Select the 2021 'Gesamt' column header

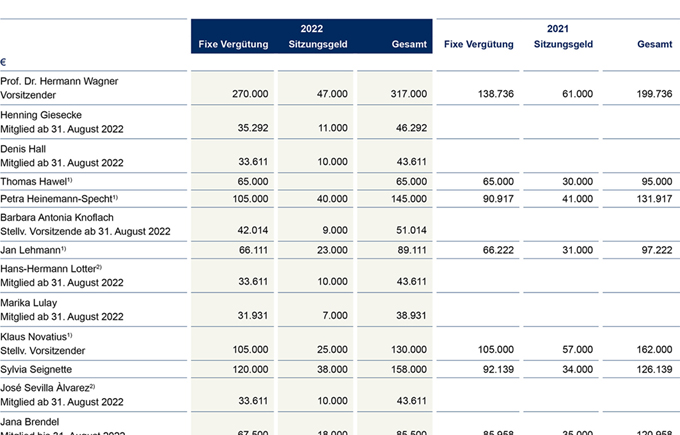tap(654, 44)
